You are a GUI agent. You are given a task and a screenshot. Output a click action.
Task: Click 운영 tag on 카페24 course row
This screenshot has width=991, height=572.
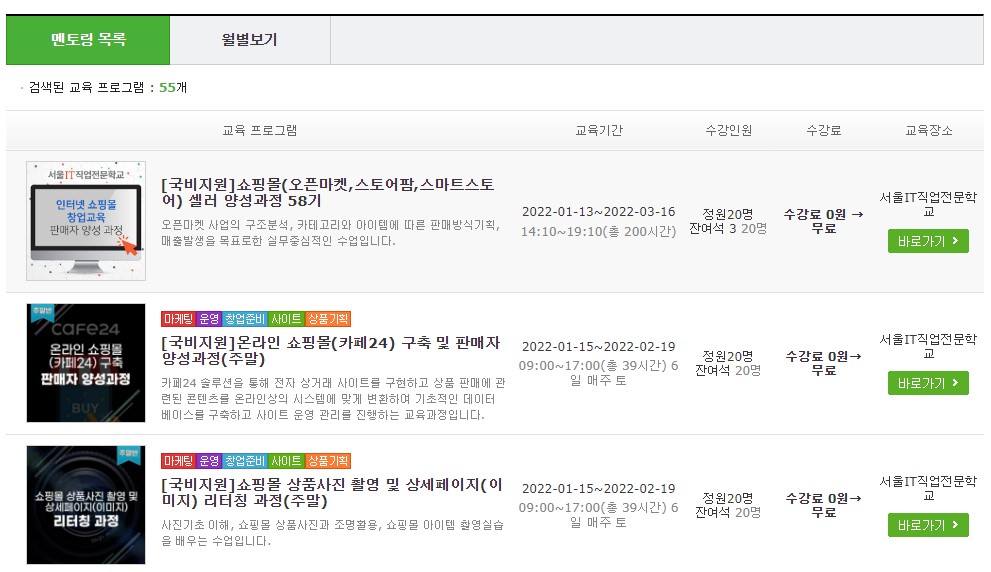[209, 319]
